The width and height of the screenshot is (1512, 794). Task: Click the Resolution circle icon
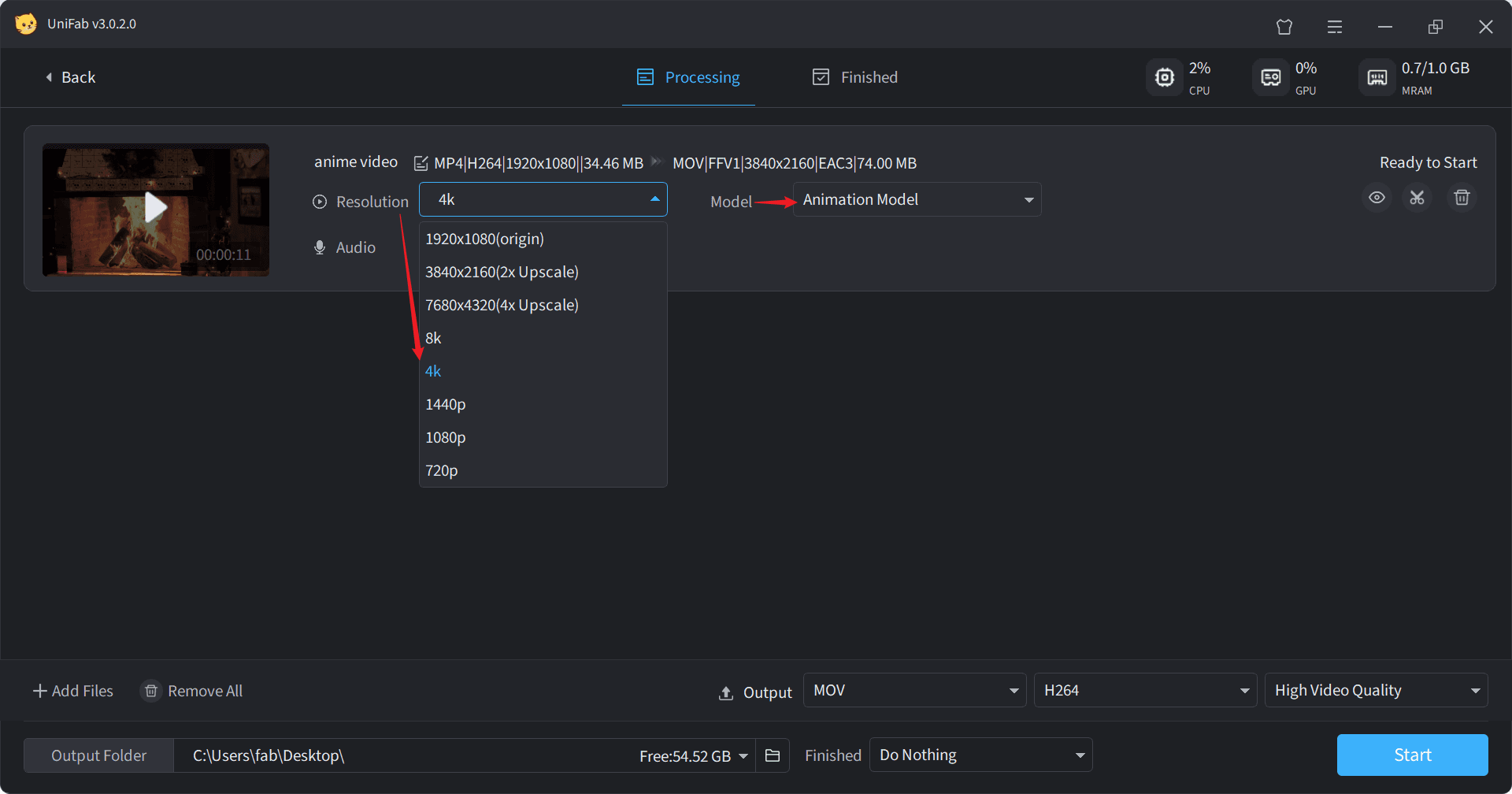click(x=320, y=202)
